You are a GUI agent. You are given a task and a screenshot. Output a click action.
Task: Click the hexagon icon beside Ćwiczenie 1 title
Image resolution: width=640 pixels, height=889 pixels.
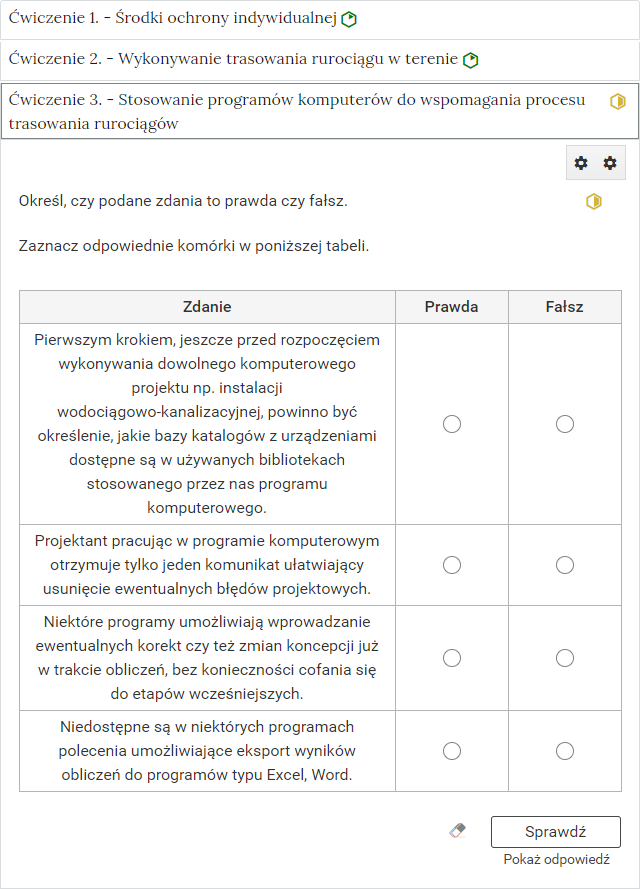coord(348,18)
